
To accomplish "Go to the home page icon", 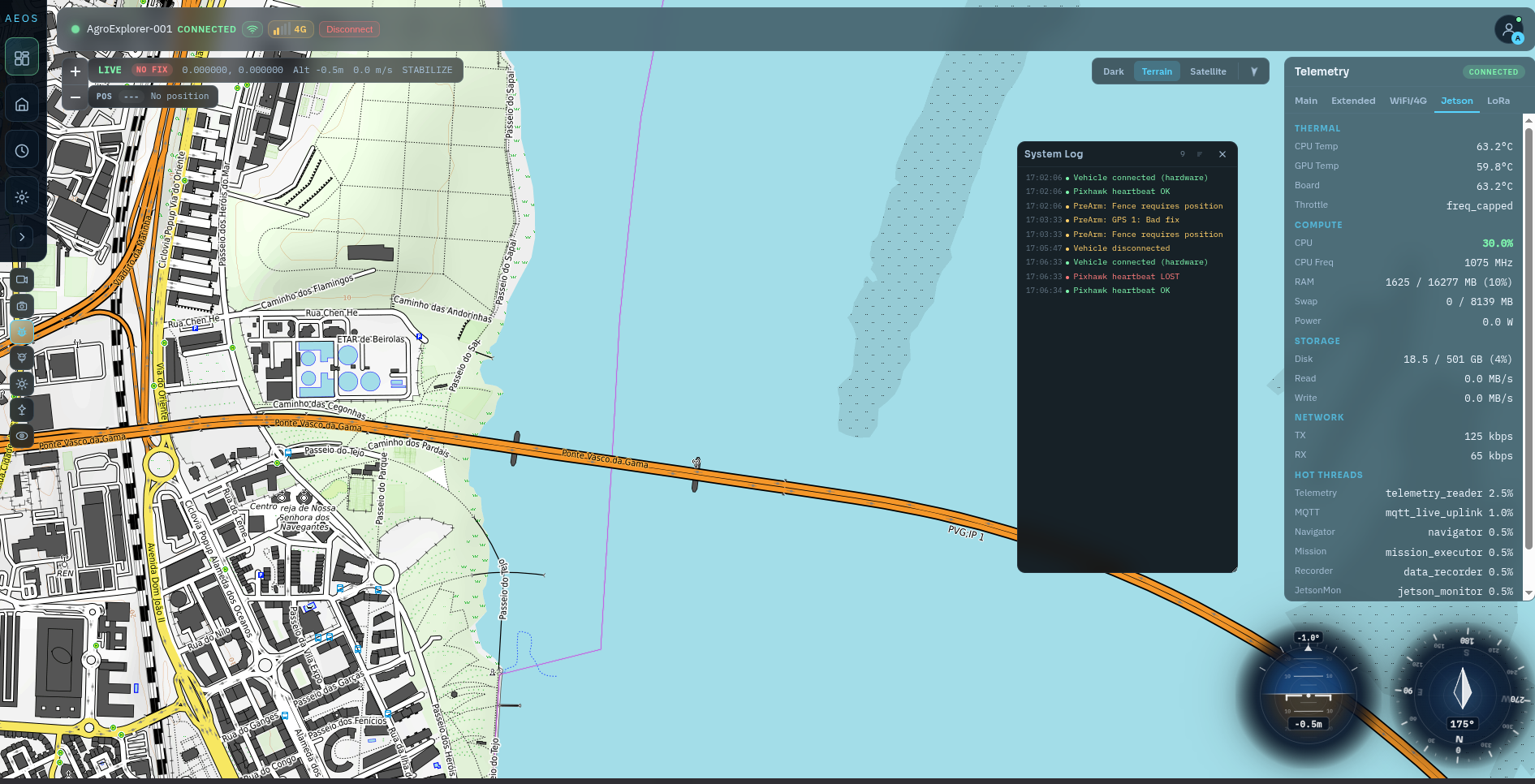I will point(22,105).
